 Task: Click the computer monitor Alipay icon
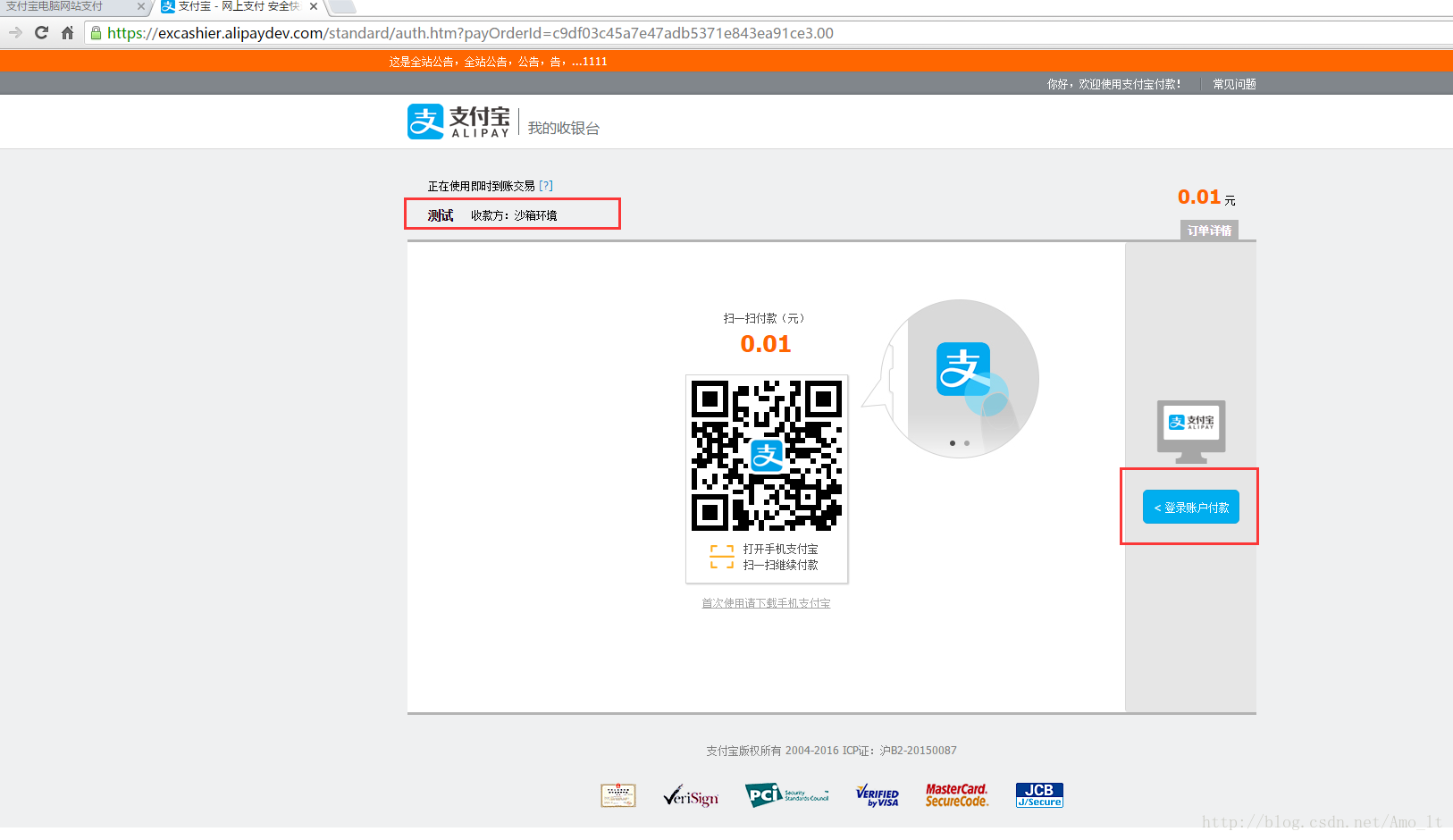point(1191,432)
